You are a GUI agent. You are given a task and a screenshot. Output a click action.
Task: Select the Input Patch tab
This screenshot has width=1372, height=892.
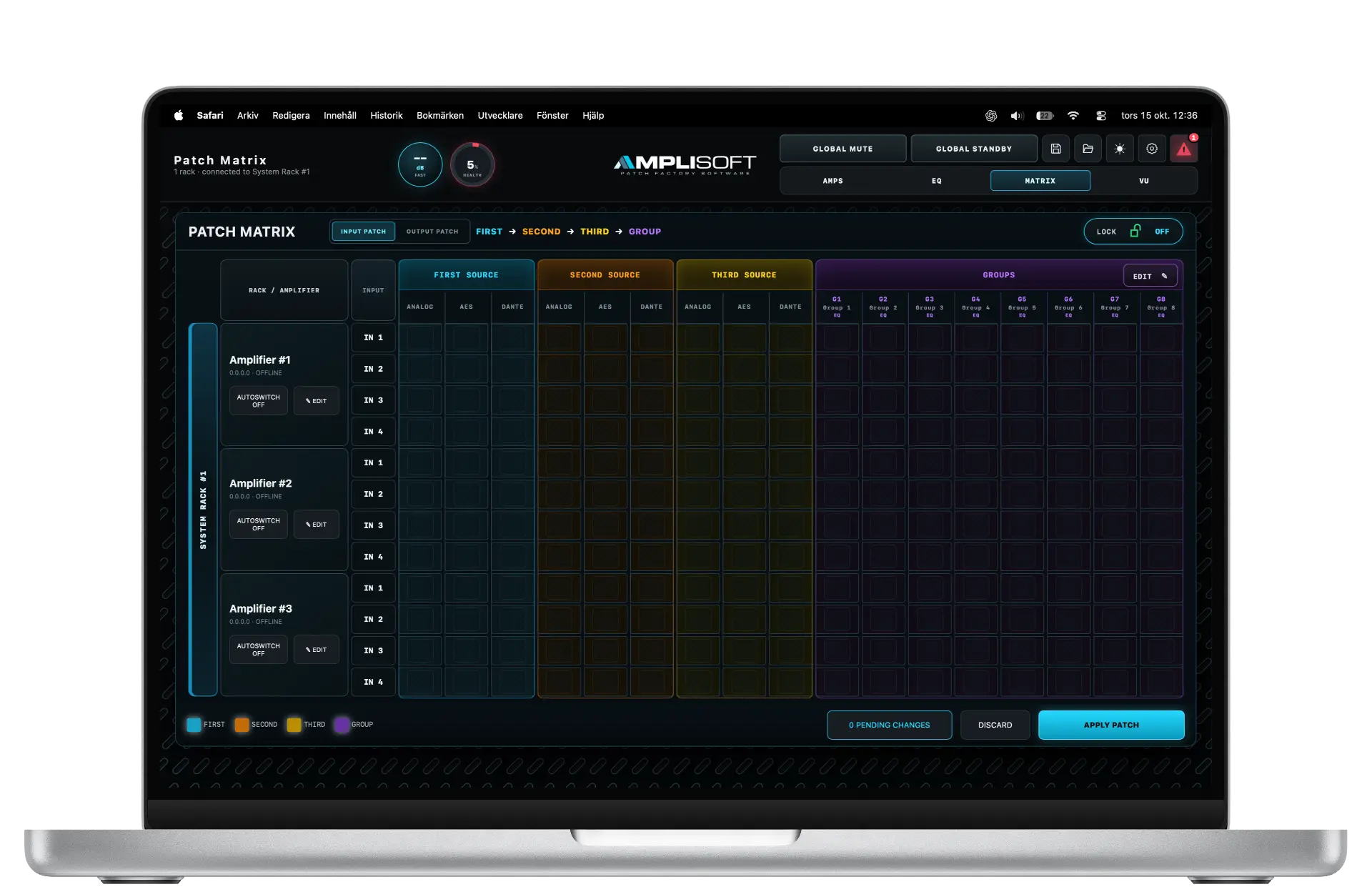tap(363, 232)
